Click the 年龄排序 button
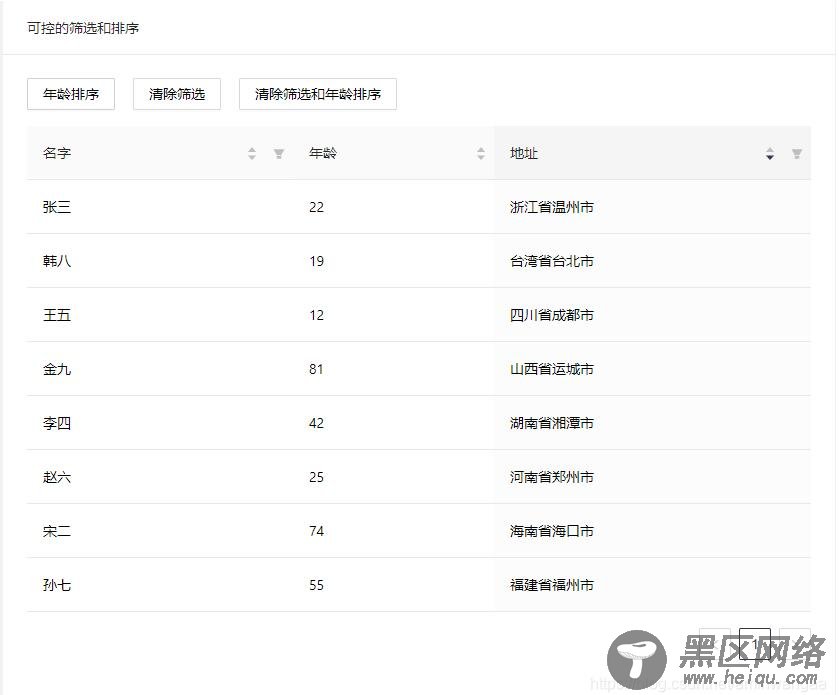839x695 pixels. pyautogui.click(x=71, y=94)
